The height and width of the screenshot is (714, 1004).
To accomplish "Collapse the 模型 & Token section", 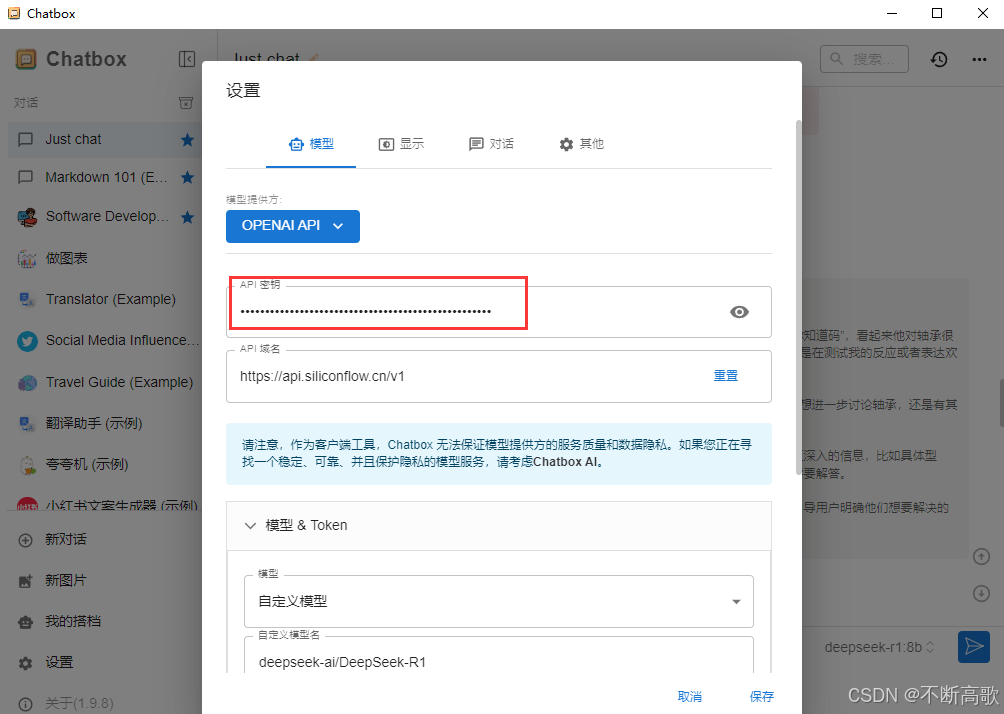I will [499, 526].
